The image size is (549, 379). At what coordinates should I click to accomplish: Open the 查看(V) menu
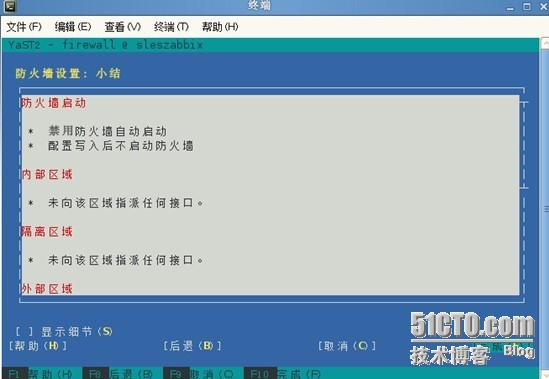click(x=123, y=27)
